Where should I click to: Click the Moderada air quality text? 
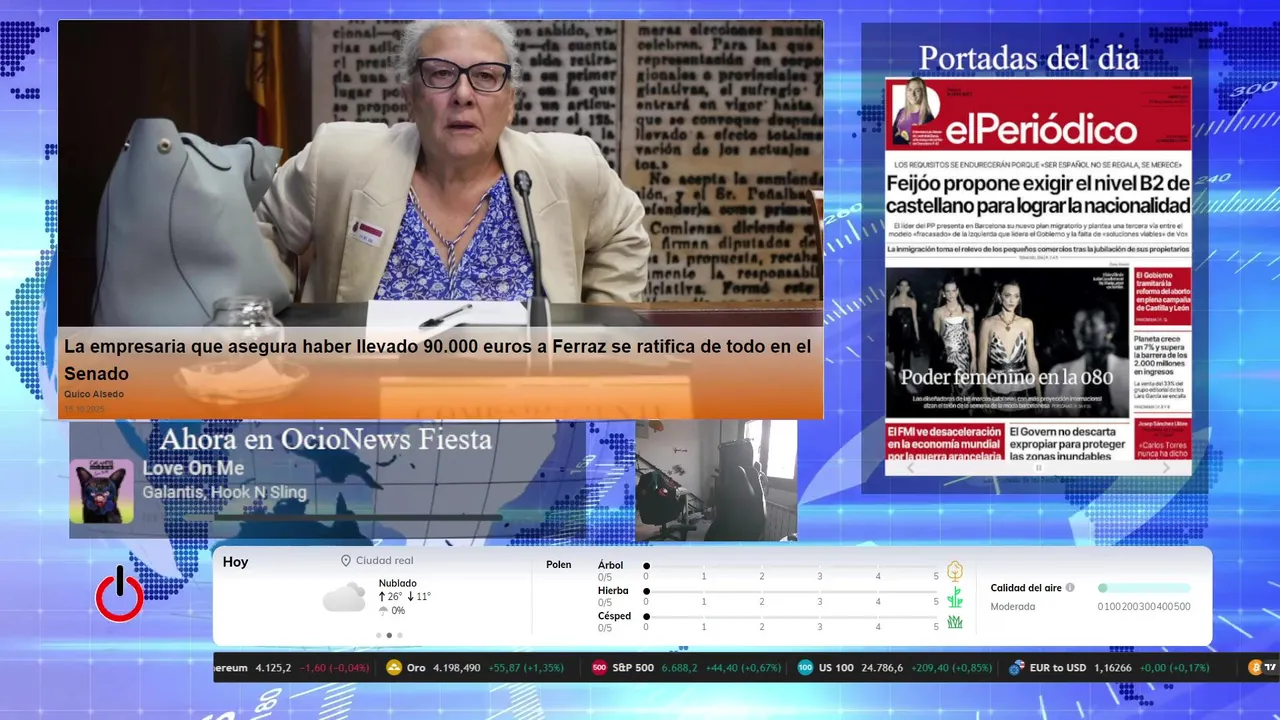coord(1013,606)
